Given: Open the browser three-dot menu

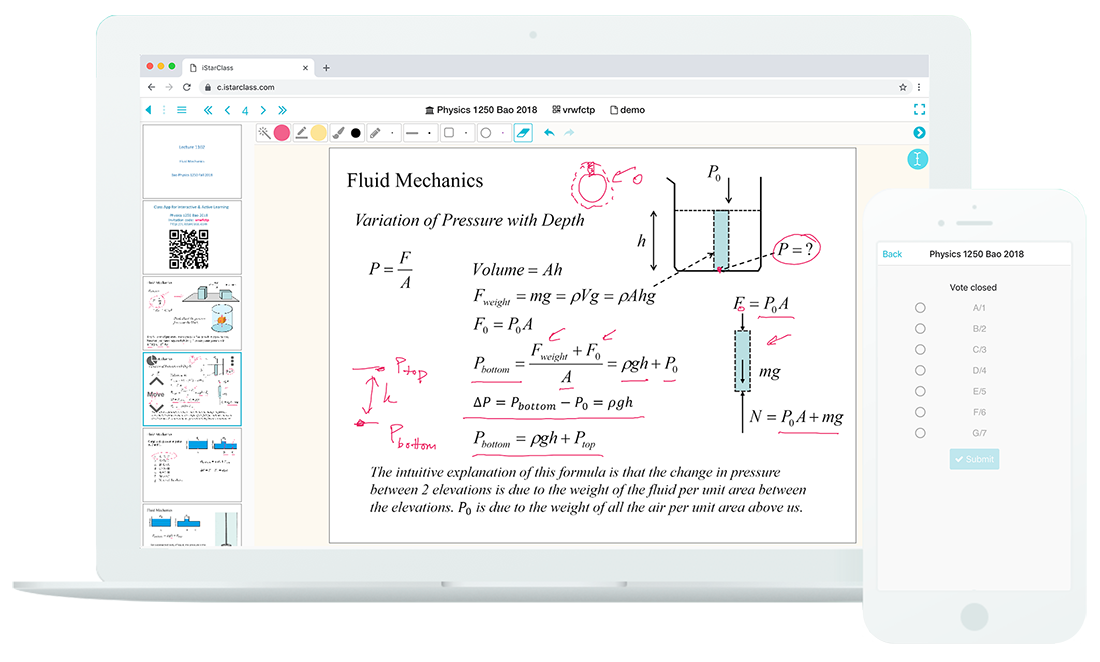Looking at the screenshot, I should click(919, 87).
